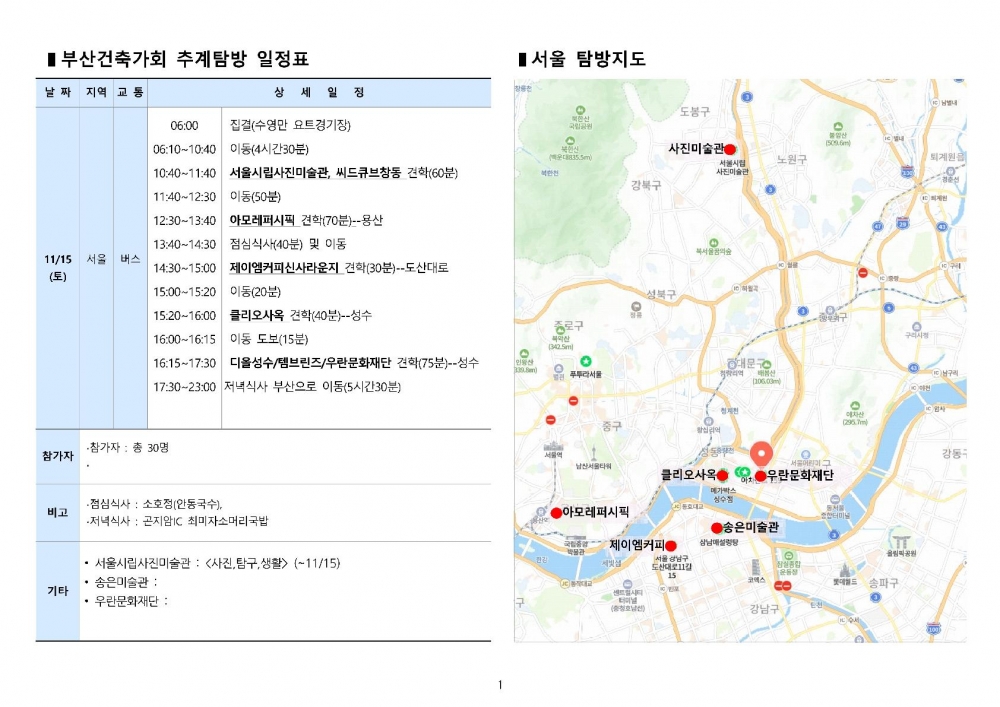Viewport: 1000px width, 707px height.
Task: Select the red dot next to 아모레퍼시픽
Action: point(556,513)
